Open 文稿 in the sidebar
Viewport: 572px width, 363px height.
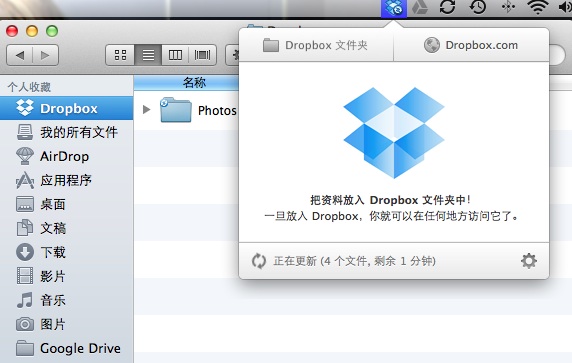pyautogui.click(x=66, y=228)
